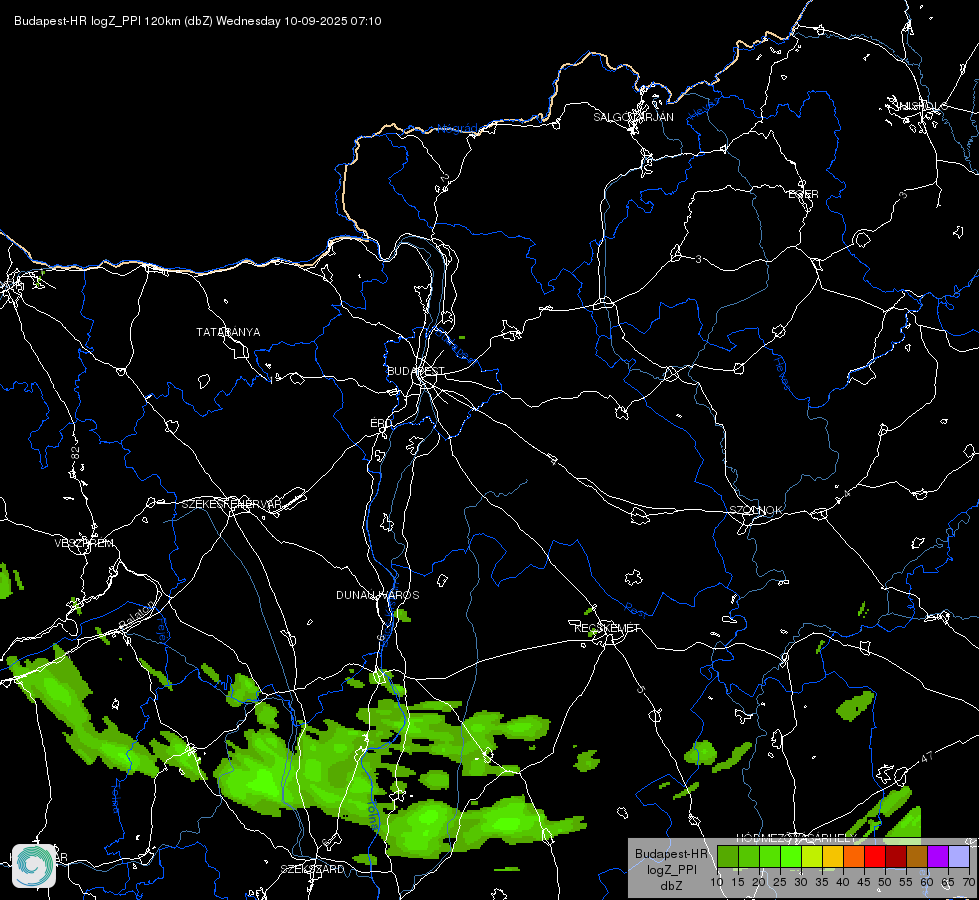Click the EGER city label

[x=803, y=194]
